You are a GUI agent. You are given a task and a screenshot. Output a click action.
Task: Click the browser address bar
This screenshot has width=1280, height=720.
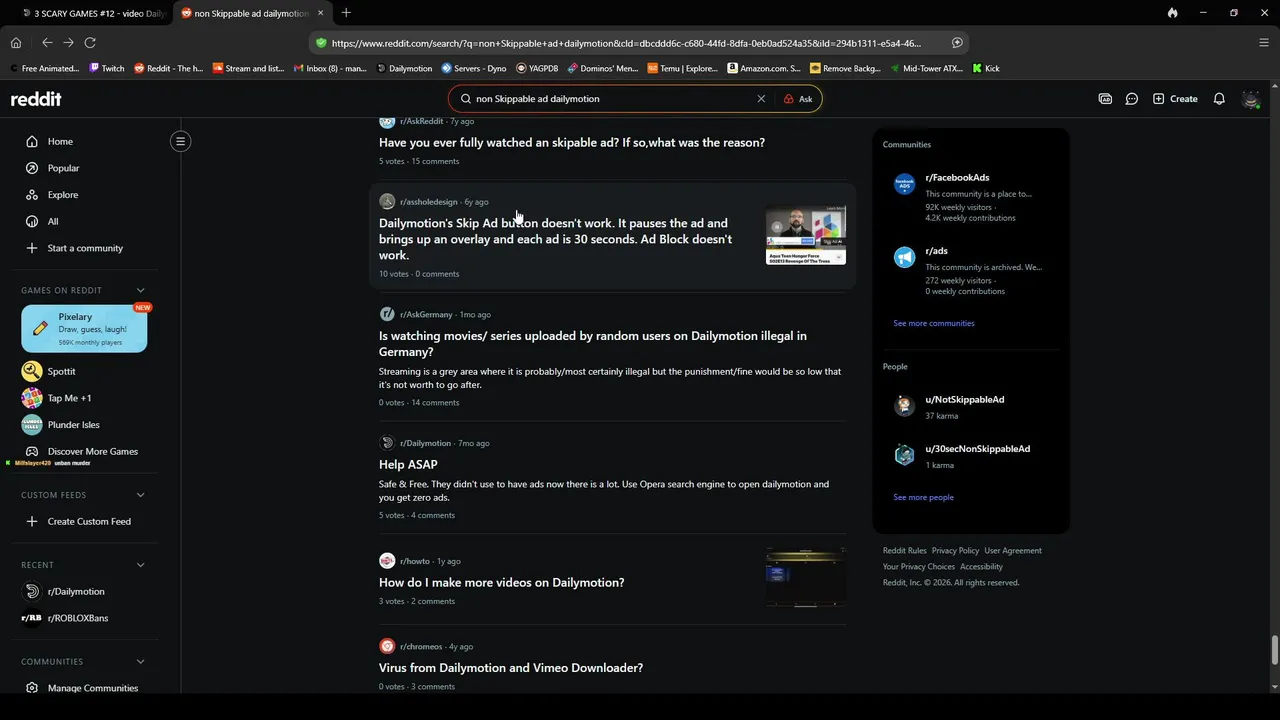point(625,43)
